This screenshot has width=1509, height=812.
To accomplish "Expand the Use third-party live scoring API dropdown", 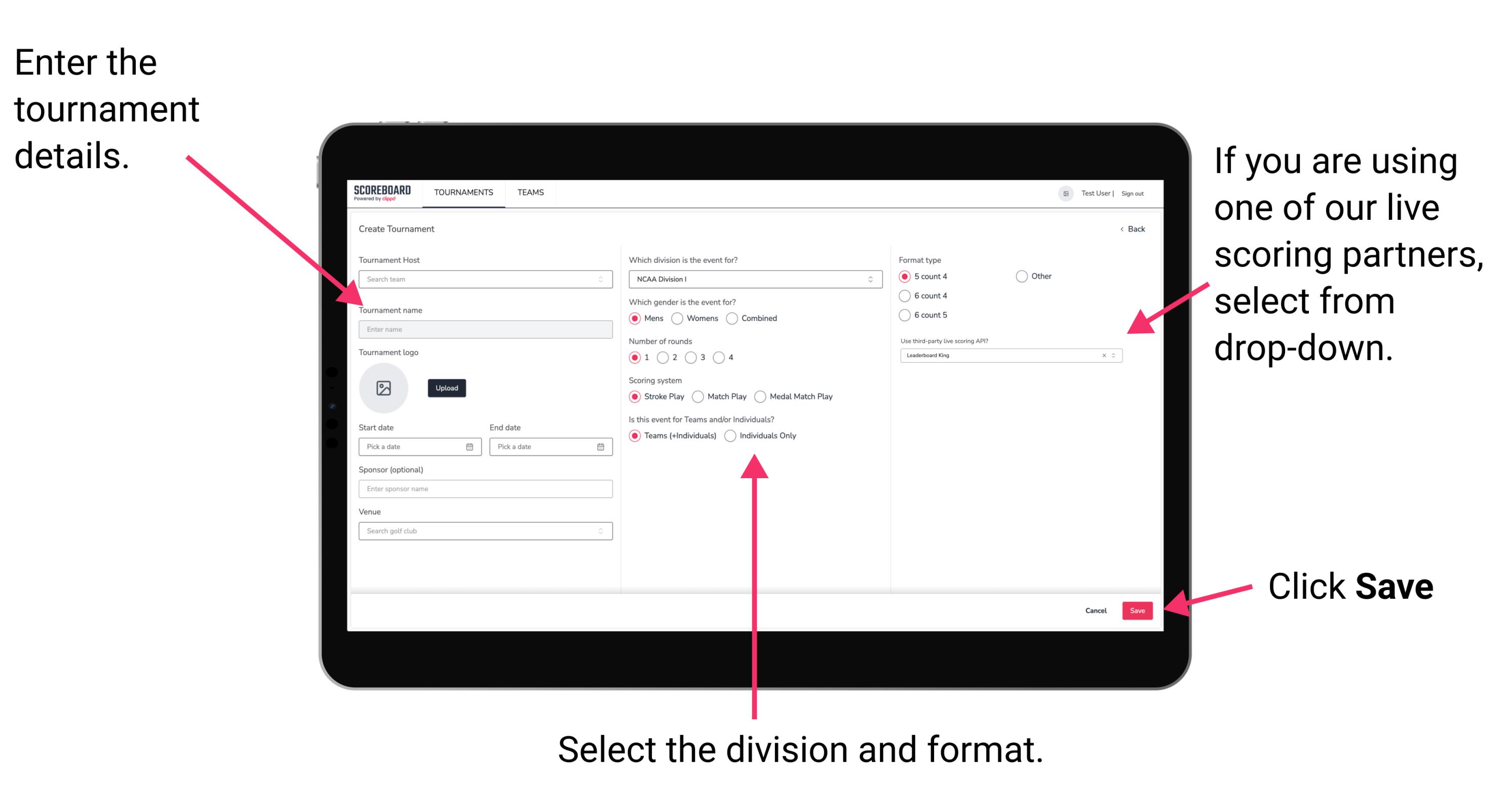I will tap(1118, 356).
